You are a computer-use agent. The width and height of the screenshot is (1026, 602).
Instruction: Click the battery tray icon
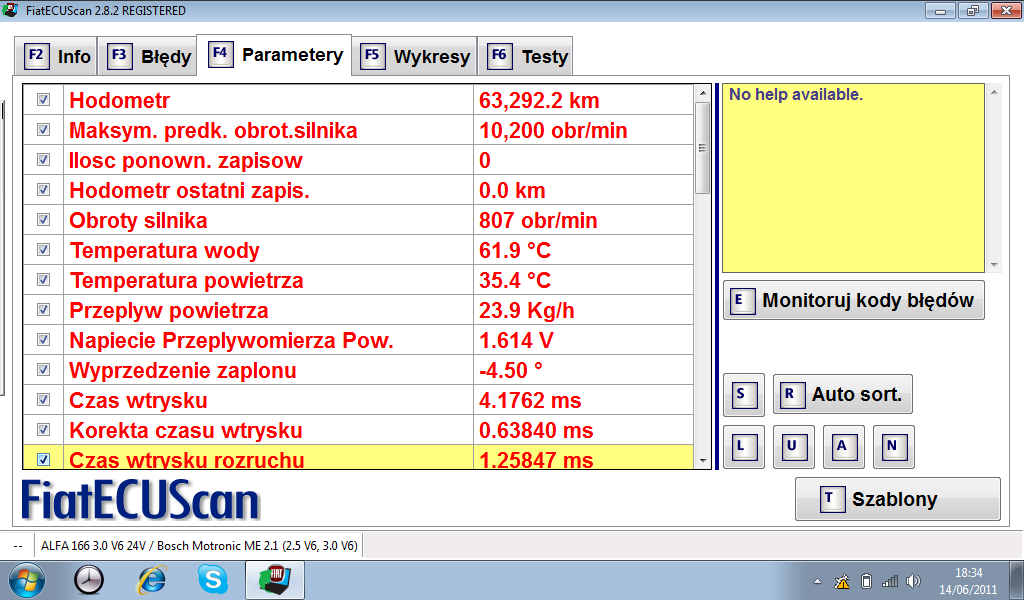pos(866,581)
